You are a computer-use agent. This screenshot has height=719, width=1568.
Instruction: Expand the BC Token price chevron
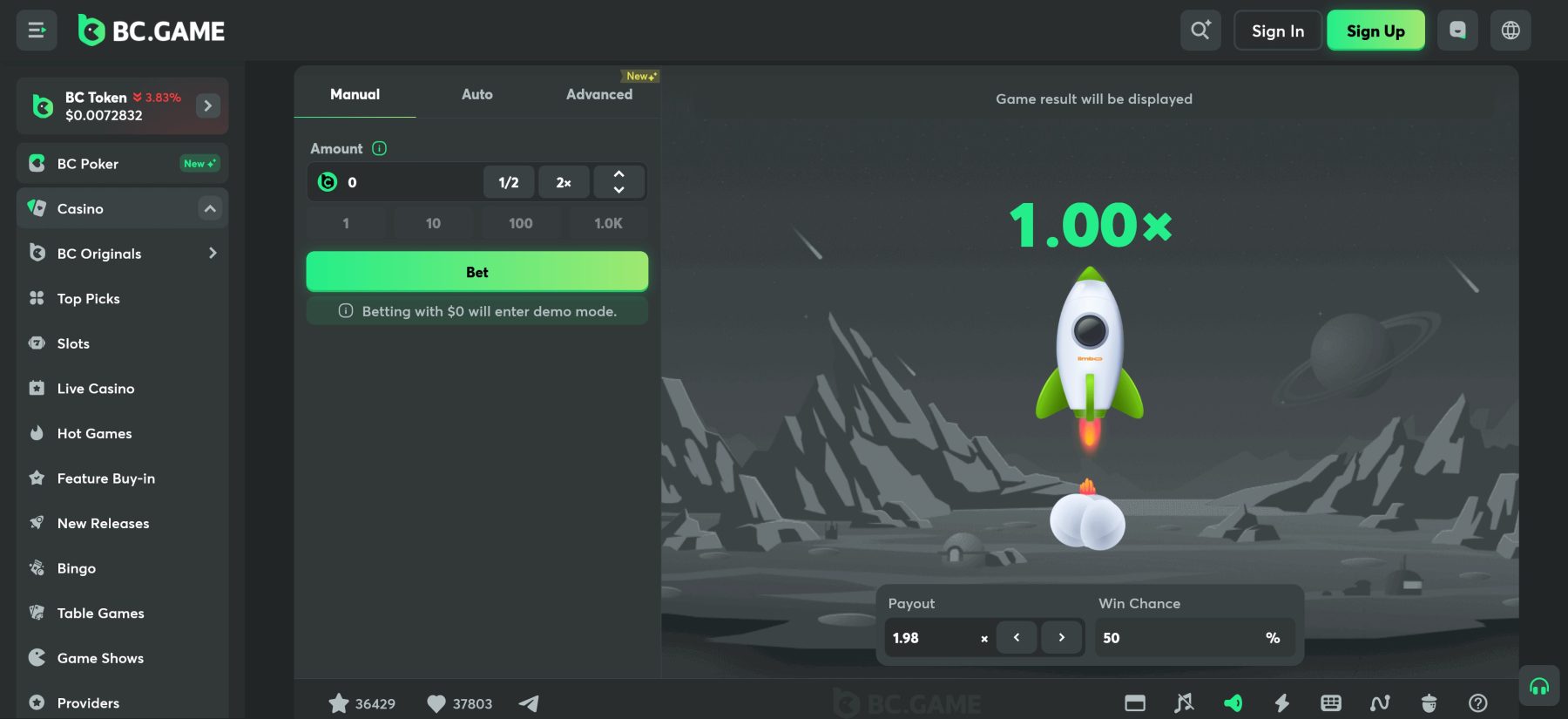207,105
